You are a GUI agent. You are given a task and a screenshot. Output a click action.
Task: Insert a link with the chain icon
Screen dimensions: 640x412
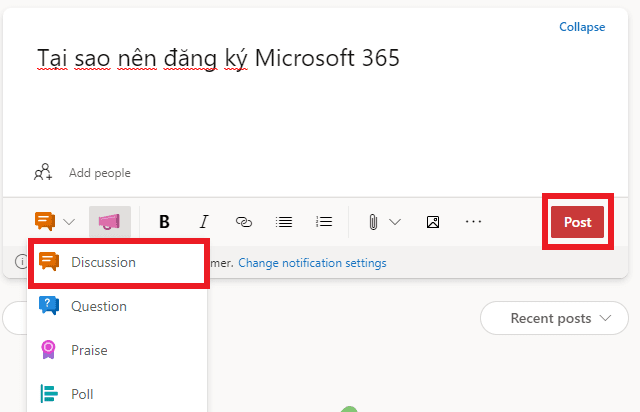click(244, 222)
